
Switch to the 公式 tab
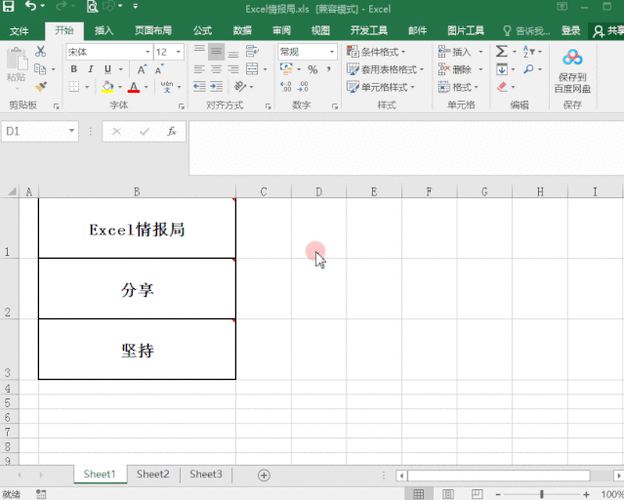pyautogui.click(x=203, y=31)
